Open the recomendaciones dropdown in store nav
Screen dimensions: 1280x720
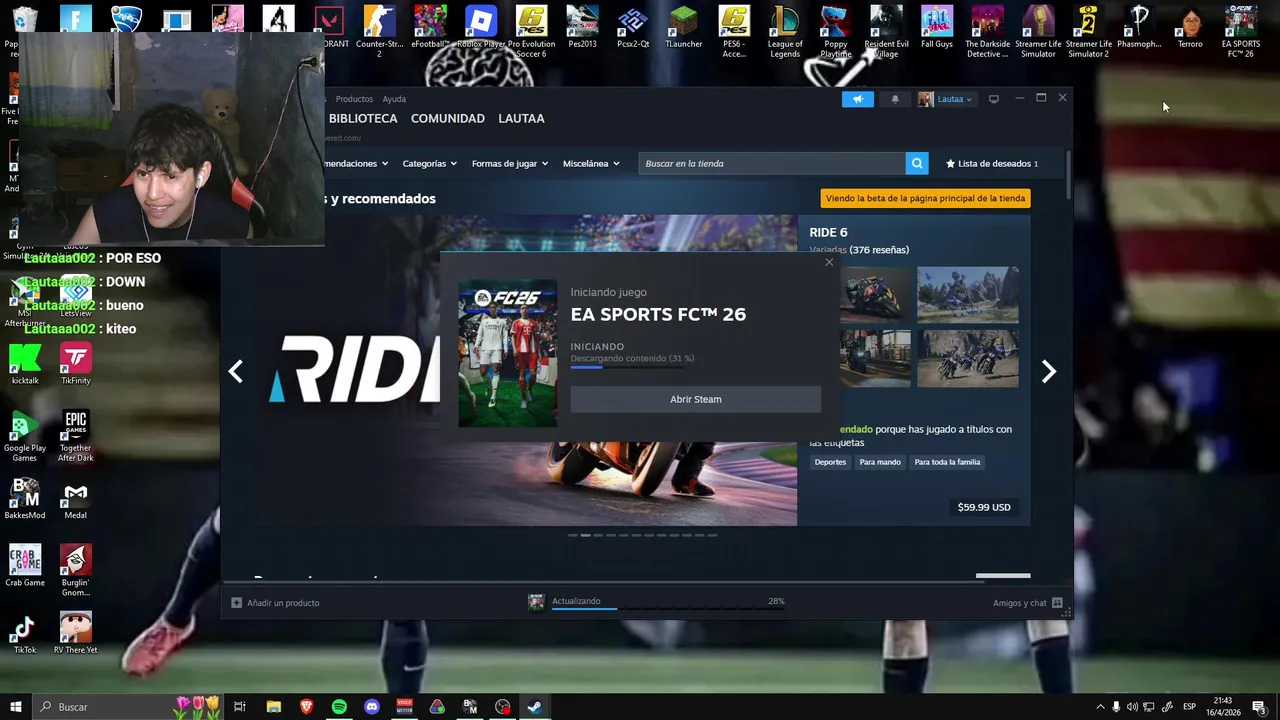pos(356,163)
